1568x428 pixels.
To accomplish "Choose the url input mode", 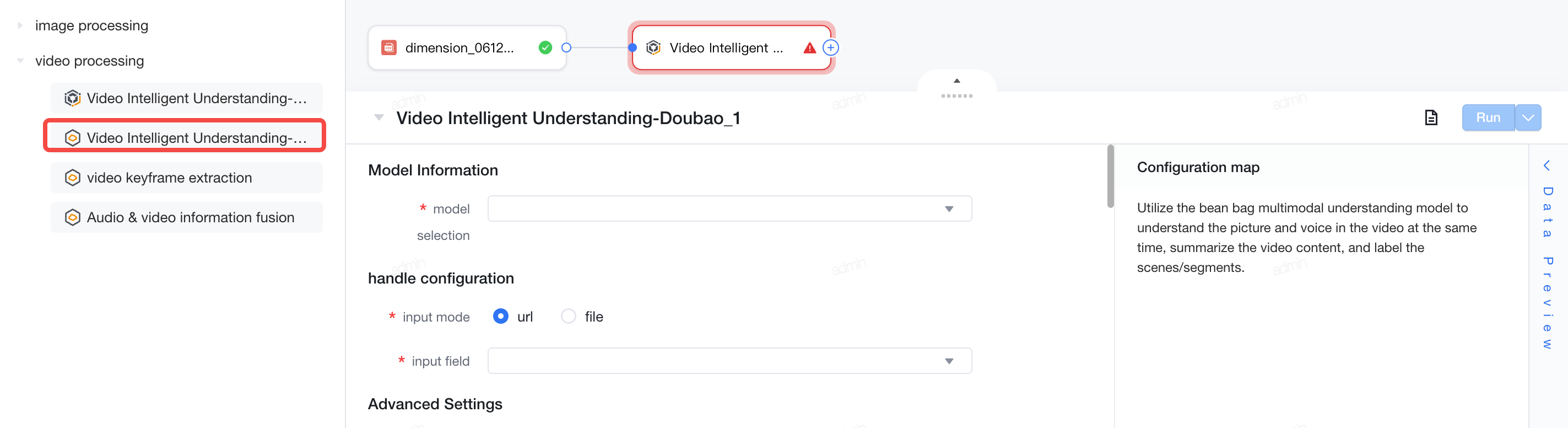I will tap(500, 317).
